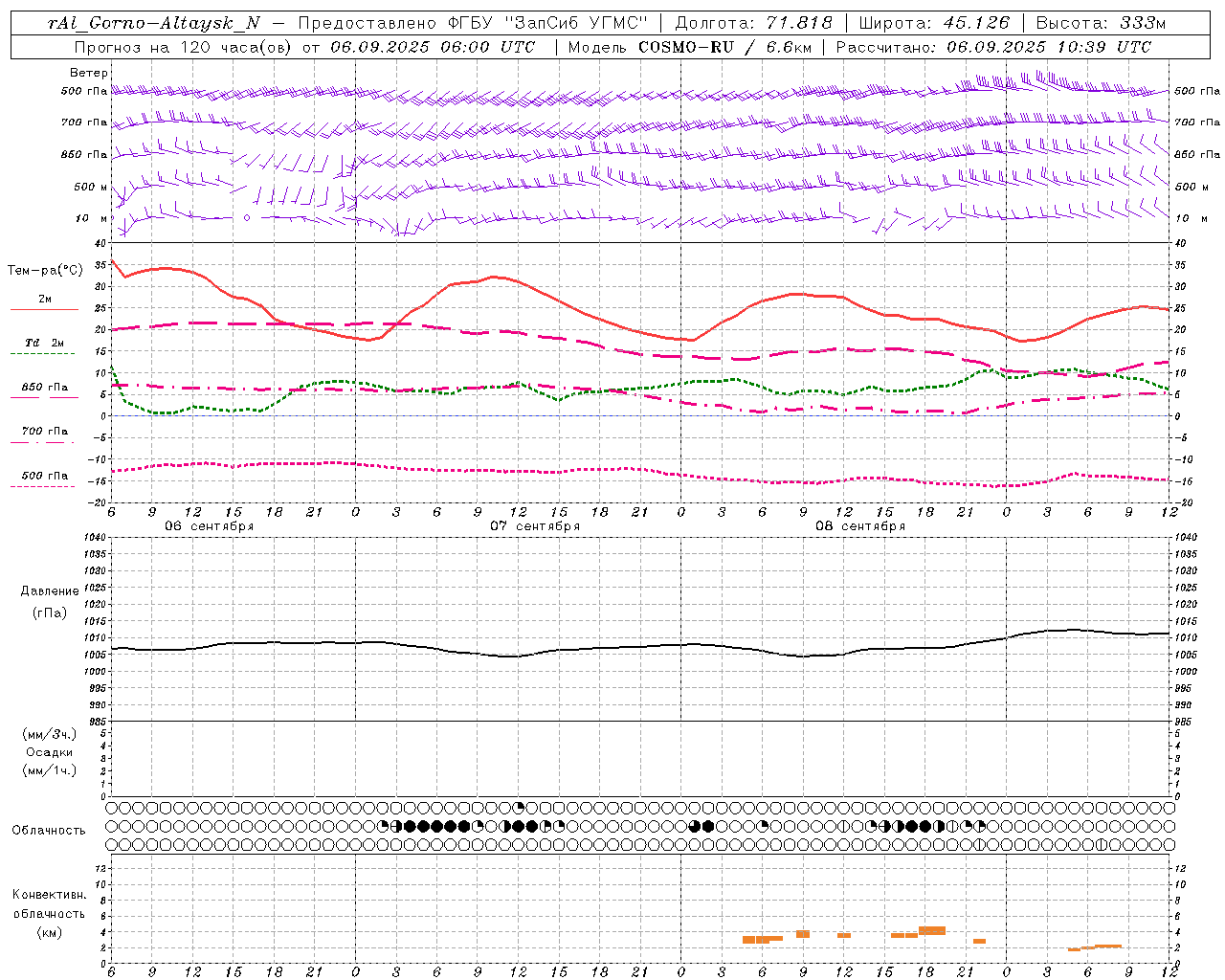The width and height of the screenshot is (1225, 980).
Task: Click the "Ветер" wind panel title
Action: pos(89,73)
